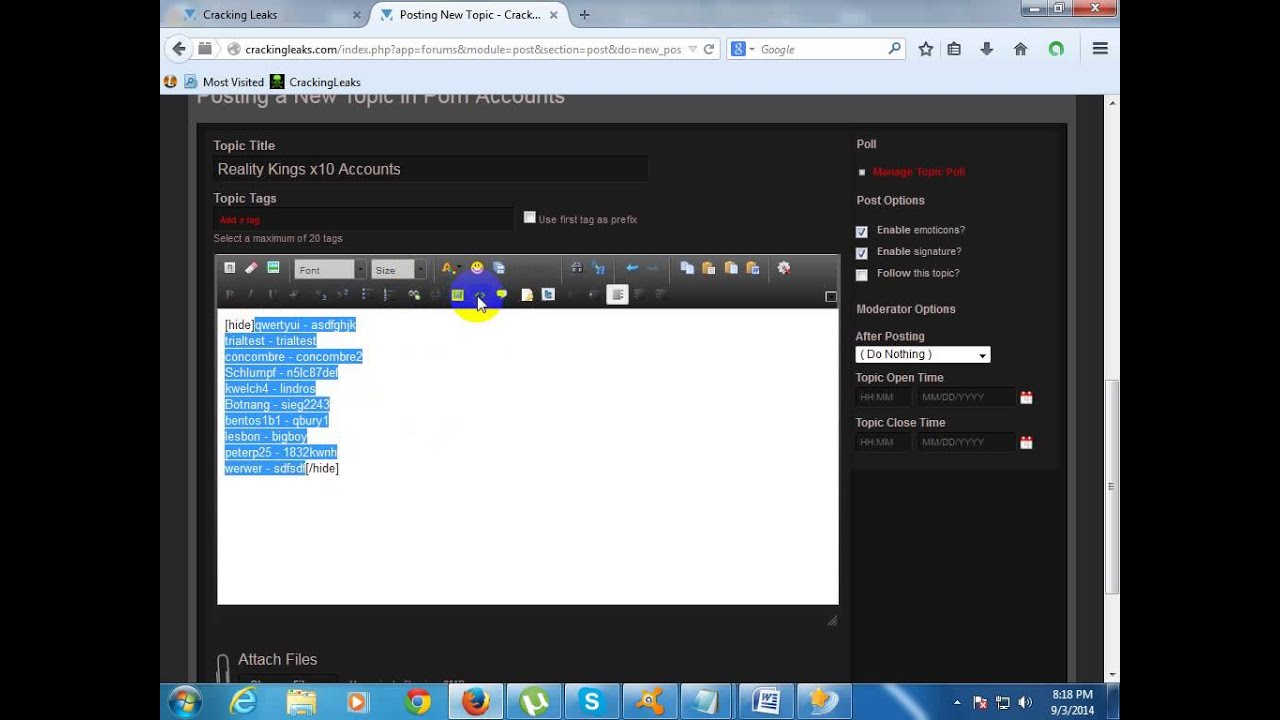
Task: Click the crackingleaks.com address bar
Action: coord(463,48)
